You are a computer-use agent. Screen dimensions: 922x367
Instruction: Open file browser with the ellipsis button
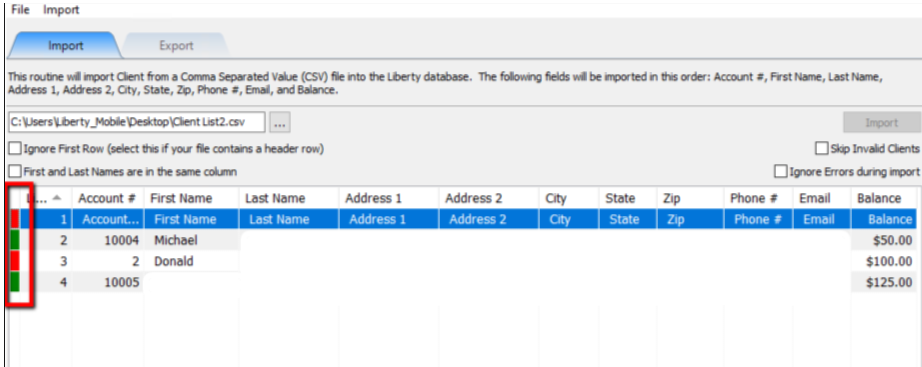tap(280, 123)
